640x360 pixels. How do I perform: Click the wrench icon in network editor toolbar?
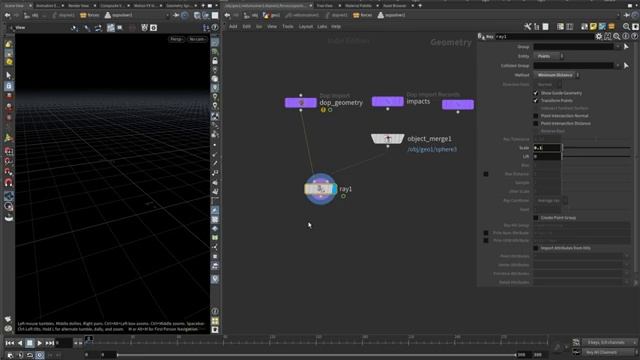pyautogui.click(x=528, y=27)
